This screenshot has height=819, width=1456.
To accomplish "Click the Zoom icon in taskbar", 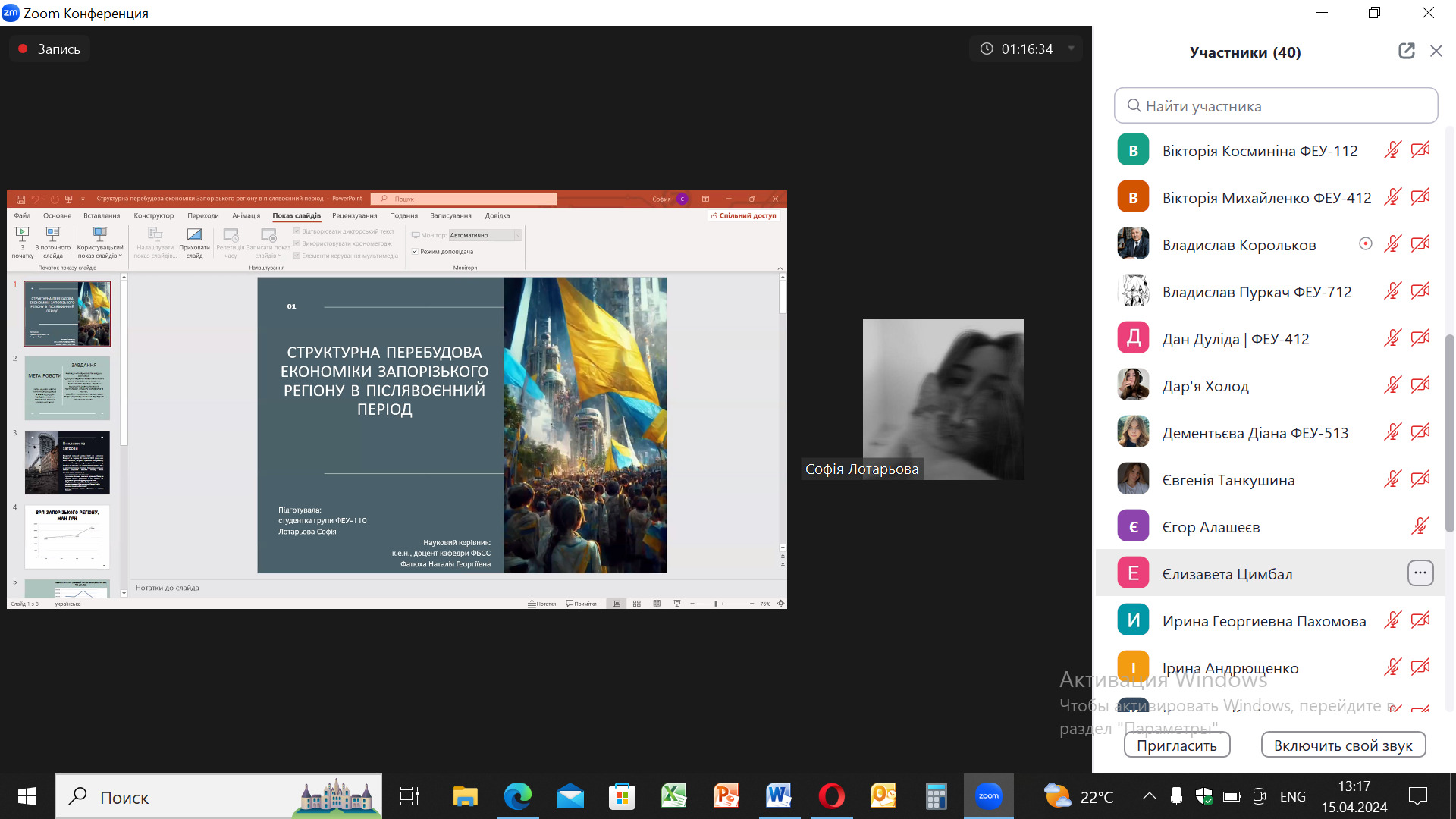I will coord(988,796).
